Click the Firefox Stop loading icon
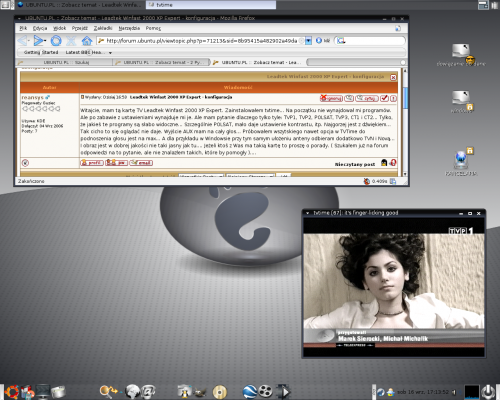The width and height of the screenshot is (500, 400). point(71,41)
